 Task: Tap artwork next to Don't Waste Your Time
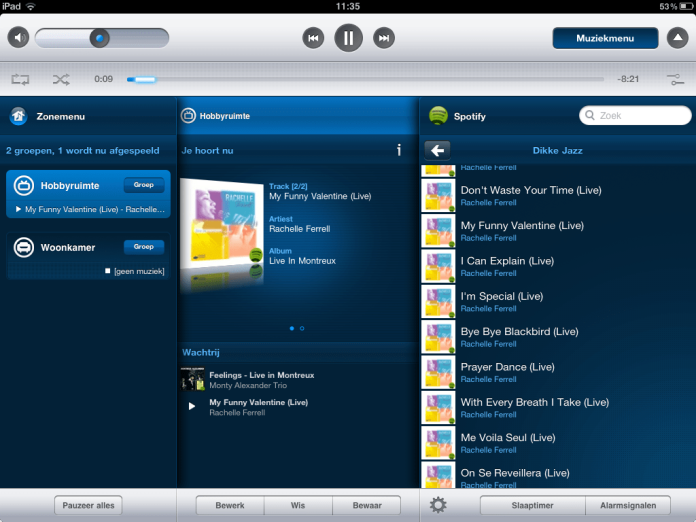pyautogui.click(x=438, y=195)
